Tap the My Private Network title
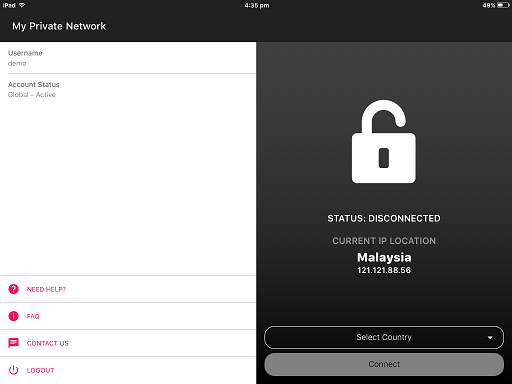Screen dimensions: 512x384 pyautogui.click(x=59, y=26)
